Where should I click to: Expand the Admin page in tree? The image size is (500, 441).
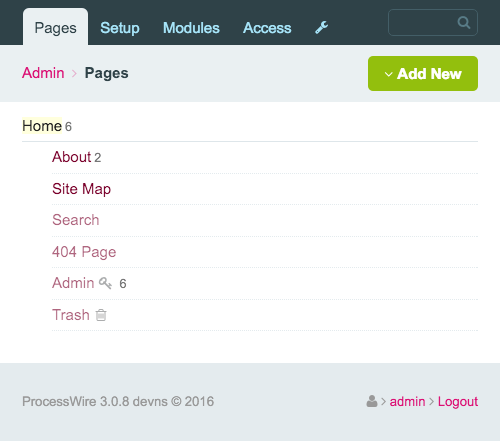[73, 283]
